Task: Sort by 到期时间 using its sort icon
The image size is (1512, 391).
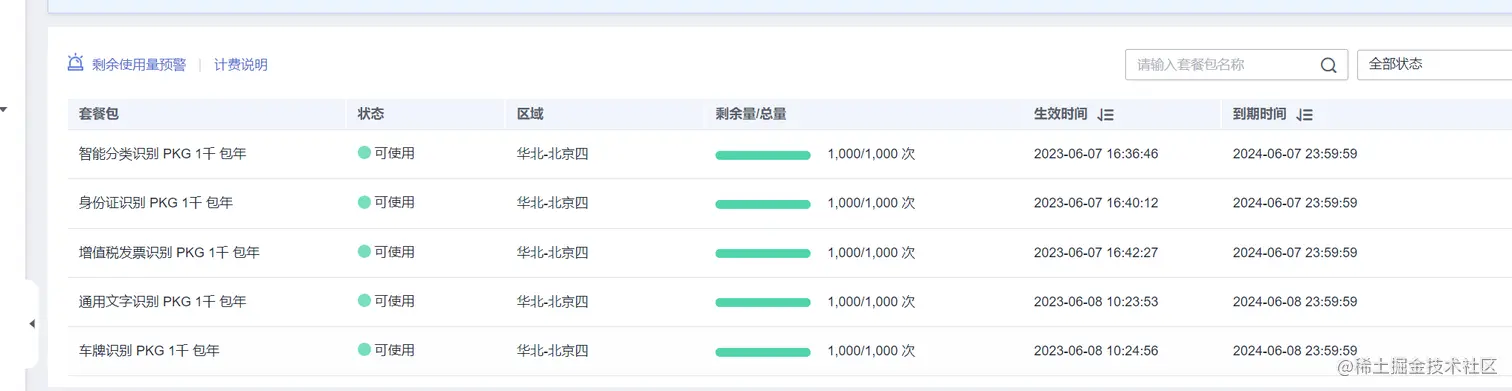Action: point(1304,115)
